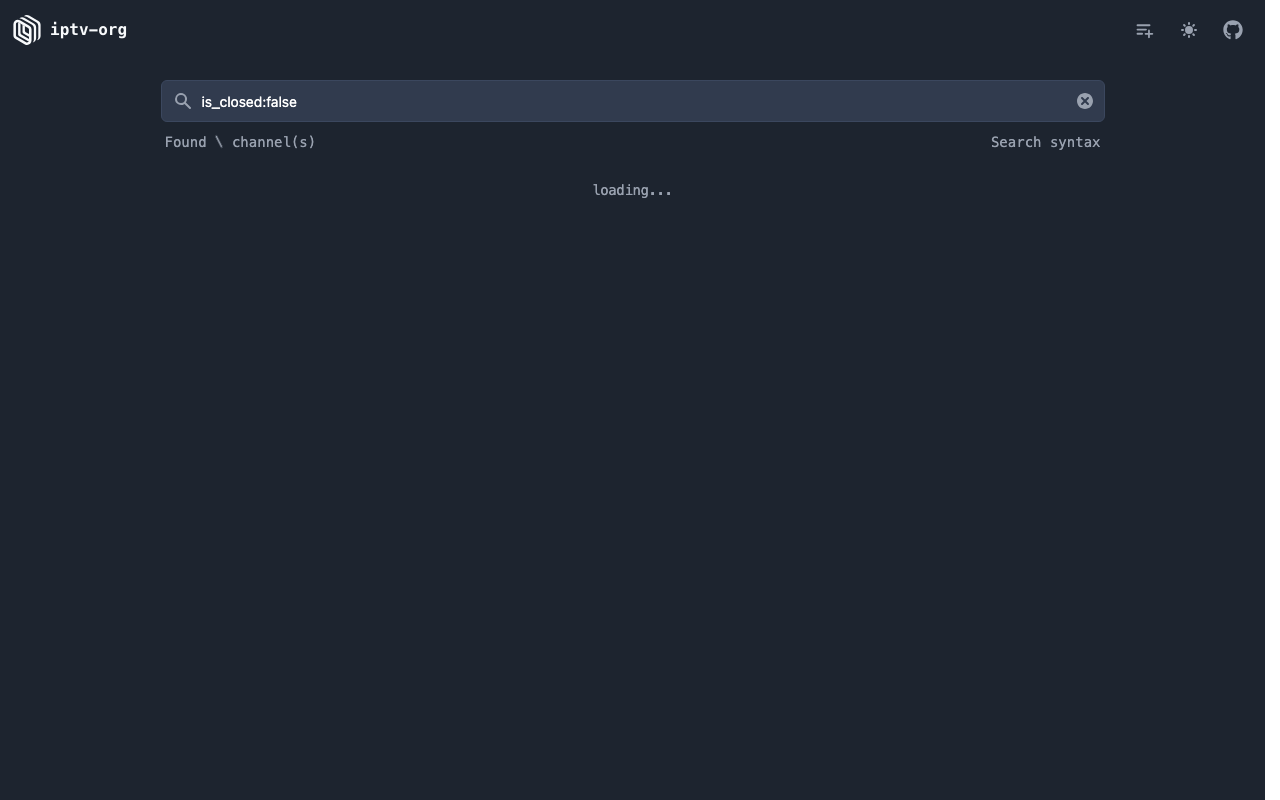The image size is (1280, 800).
Task: Toggle light theme with sun icon
Action: click(x=1189, y=30)
